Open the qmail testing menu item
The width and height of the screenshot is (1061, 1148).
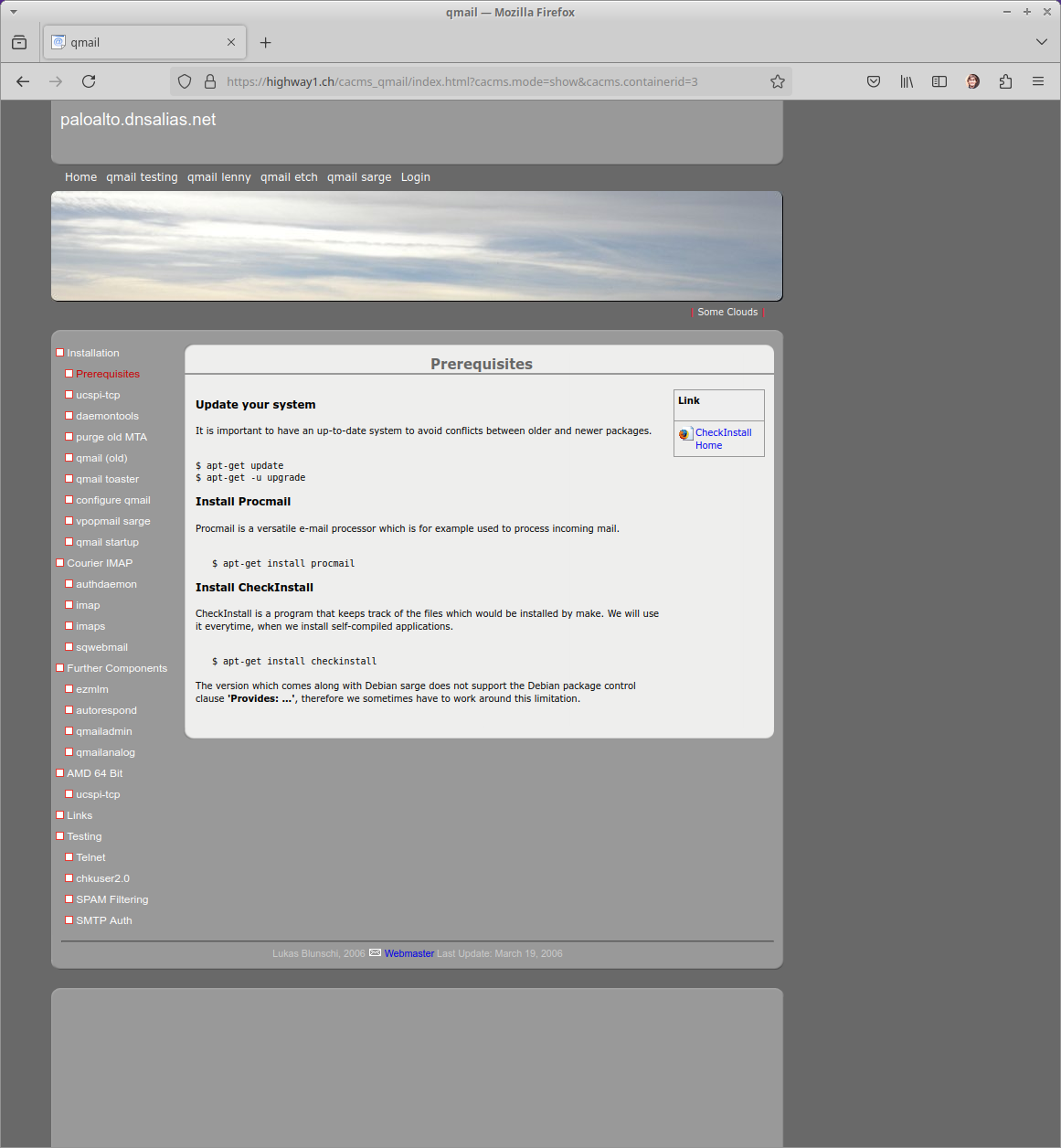pyautogui.click(x=142, y=177)
